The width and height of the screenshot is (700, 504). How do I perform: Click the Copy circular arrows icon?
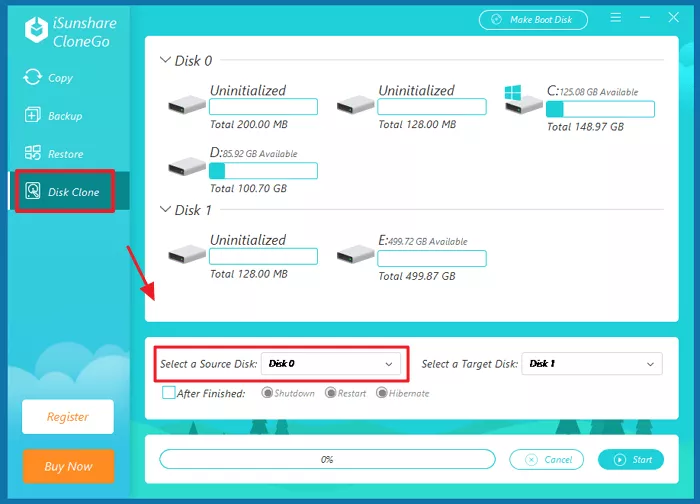click(33, 77)
